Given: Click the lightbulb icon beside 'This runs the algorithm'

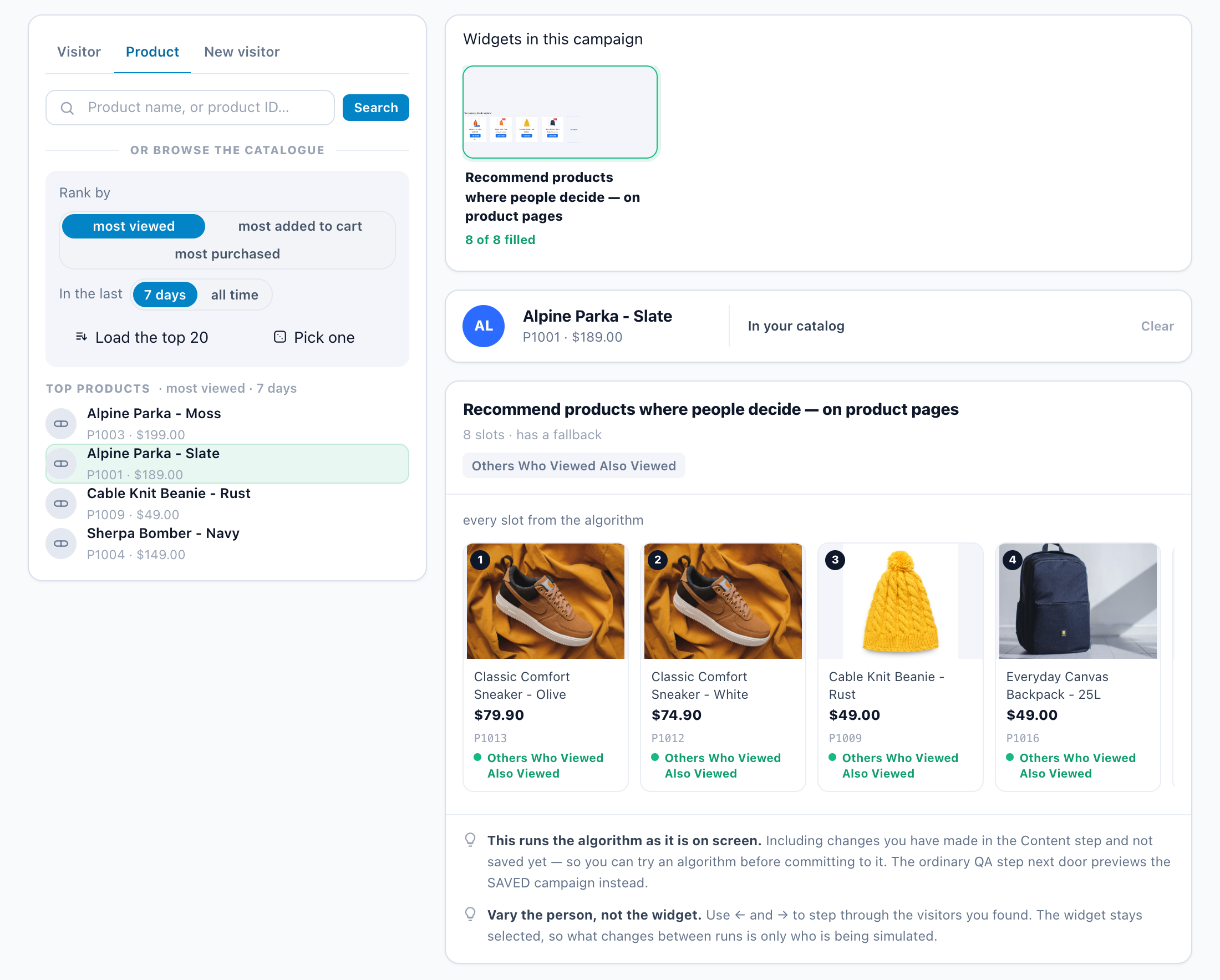Looking at the screenshot, I should coord(470,840).
